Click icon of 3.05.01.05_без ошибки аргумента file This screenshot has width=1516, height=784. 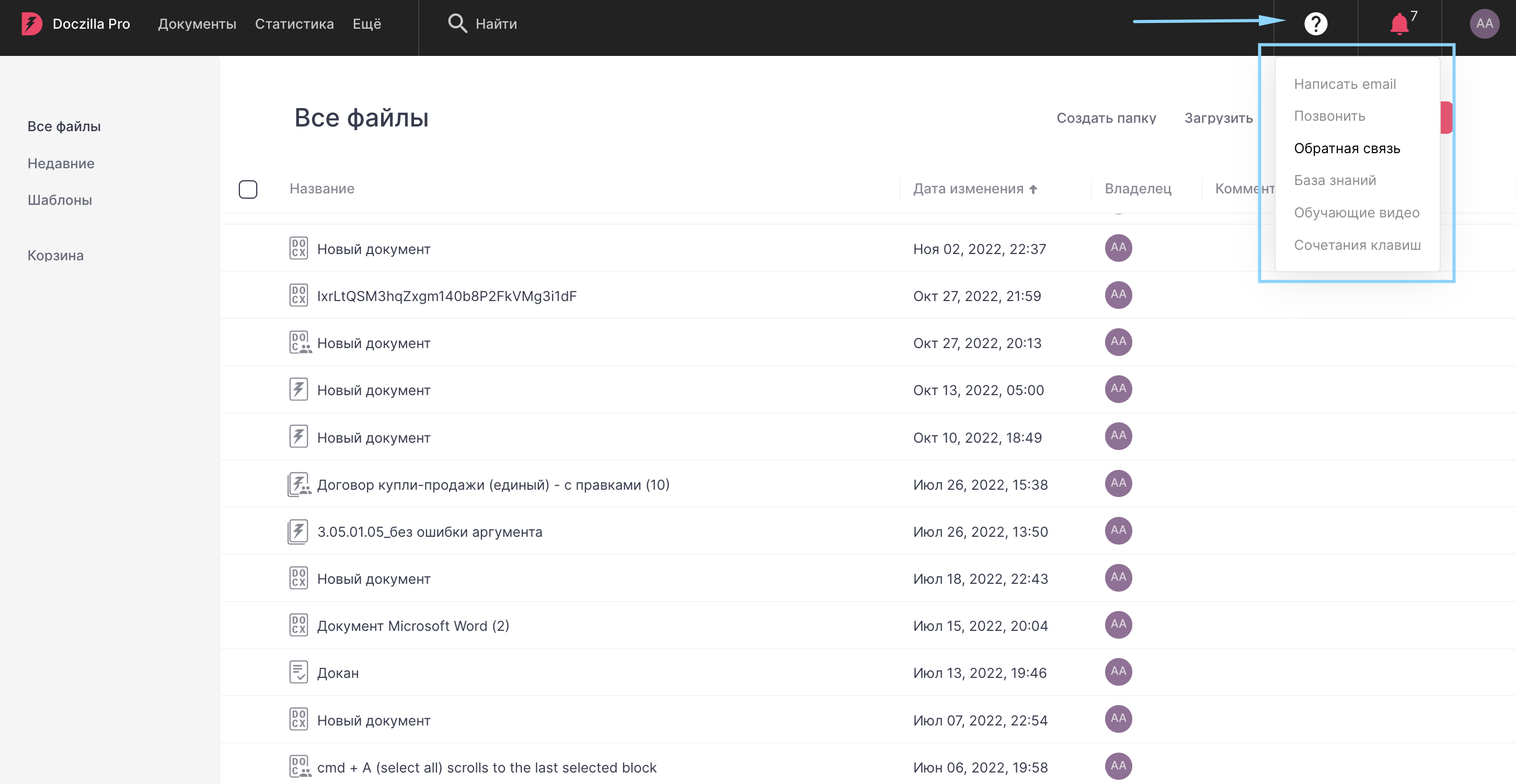tap(298, 532)
